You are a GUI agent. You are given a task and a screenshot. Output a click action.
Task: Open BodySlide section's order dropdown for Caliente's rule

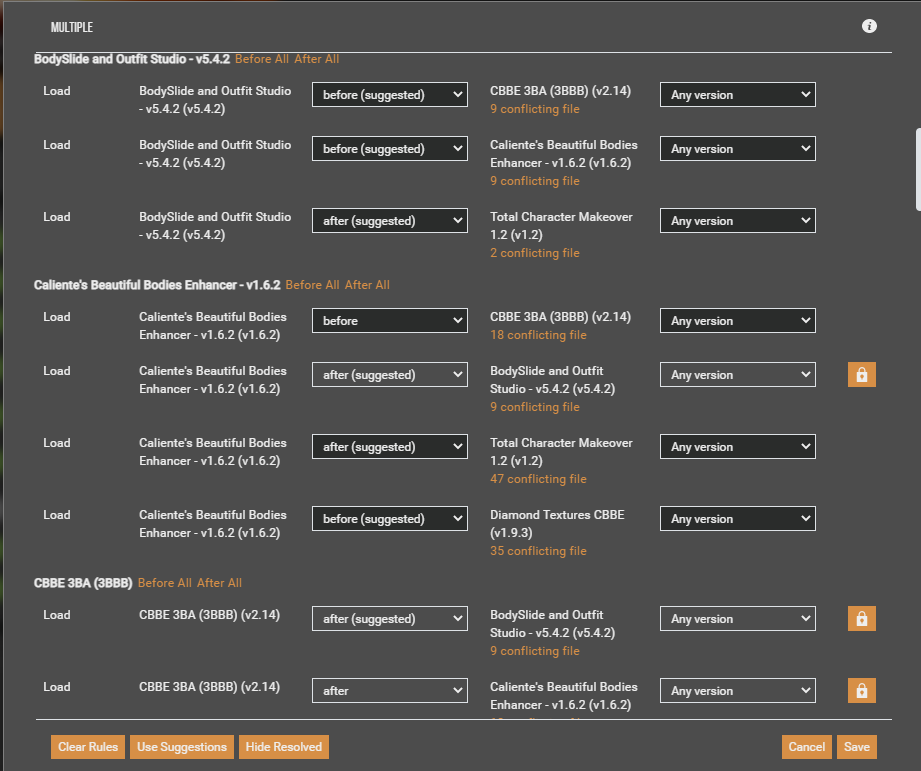point(390,149)
